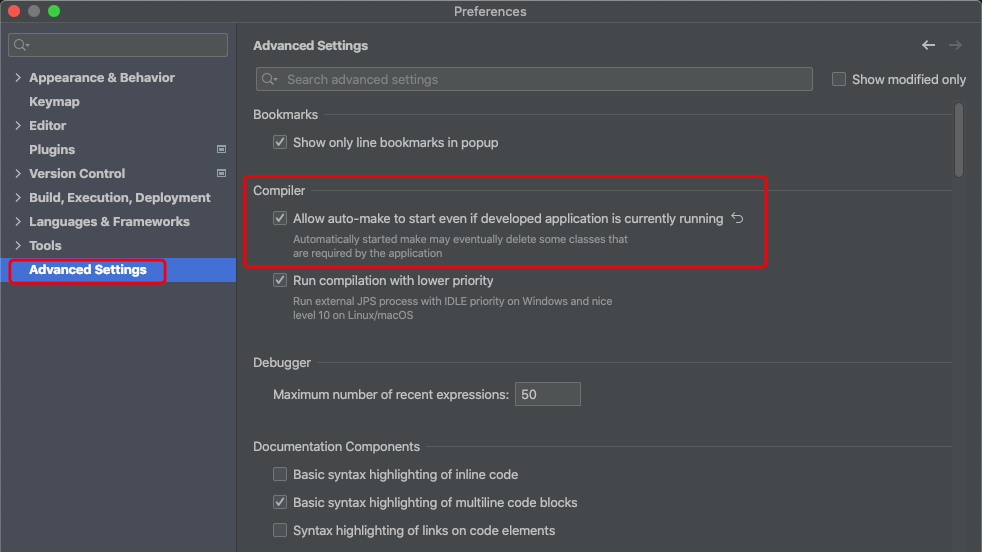Reset auto-make setting with revert arrow
This screenshot has width=982, height=552.
tap(737, 218)
